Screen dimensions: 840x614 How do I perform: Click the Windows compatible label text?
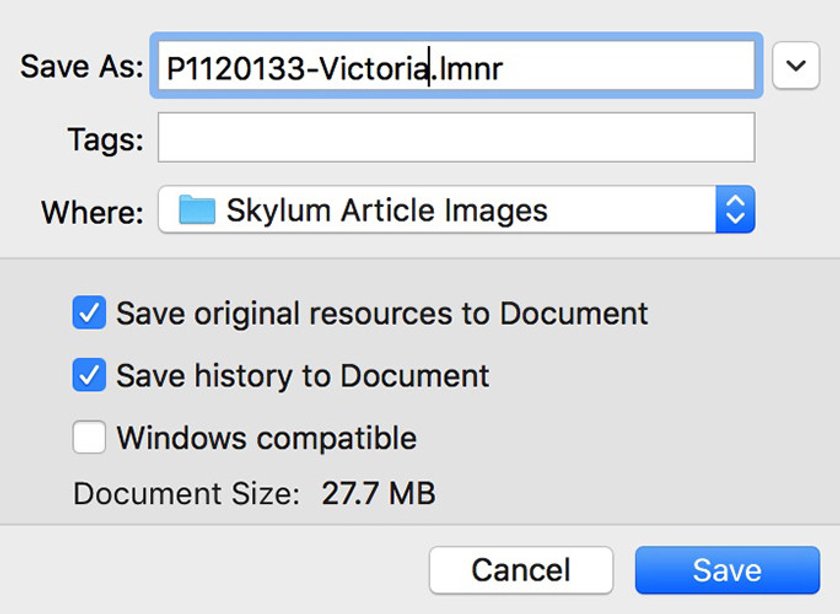(267, 438)
